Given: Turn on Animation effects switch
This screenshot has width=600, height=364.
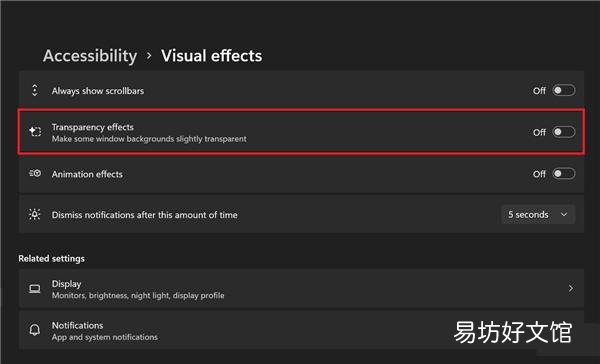Looking at the screenshot, I should point(564,174).
